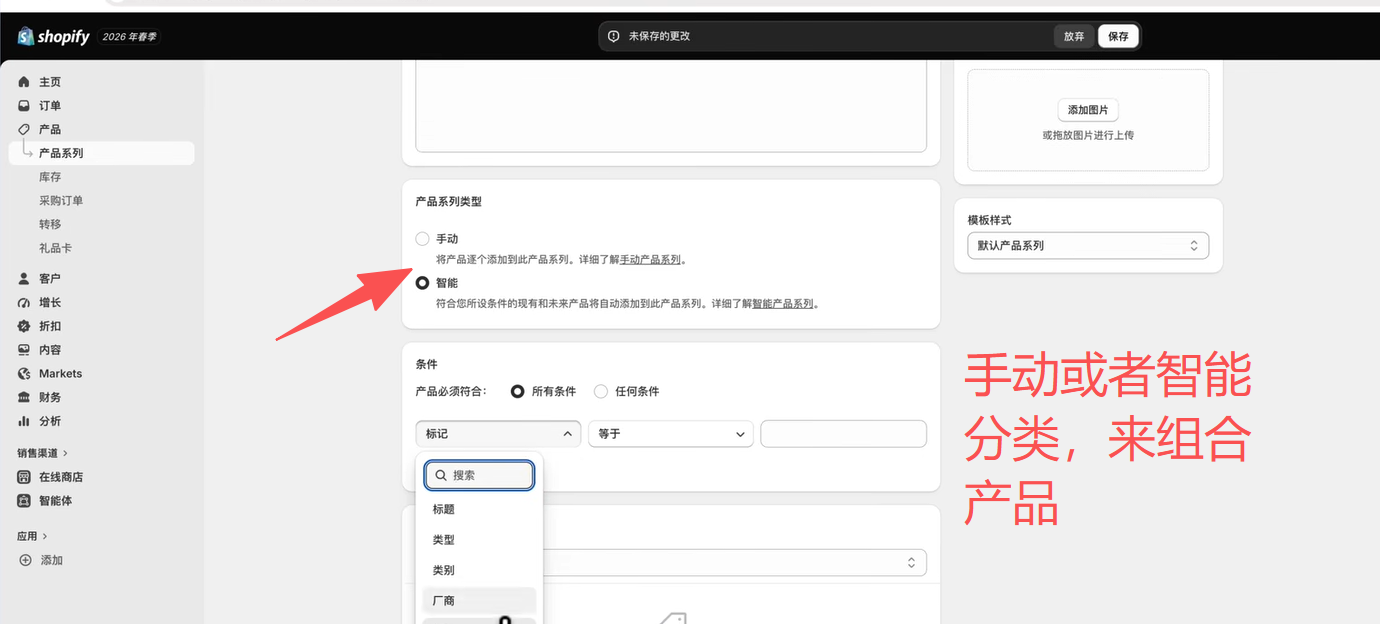
Task: Click the 2026 年春季 edition badge
Action: click(128, 37)
